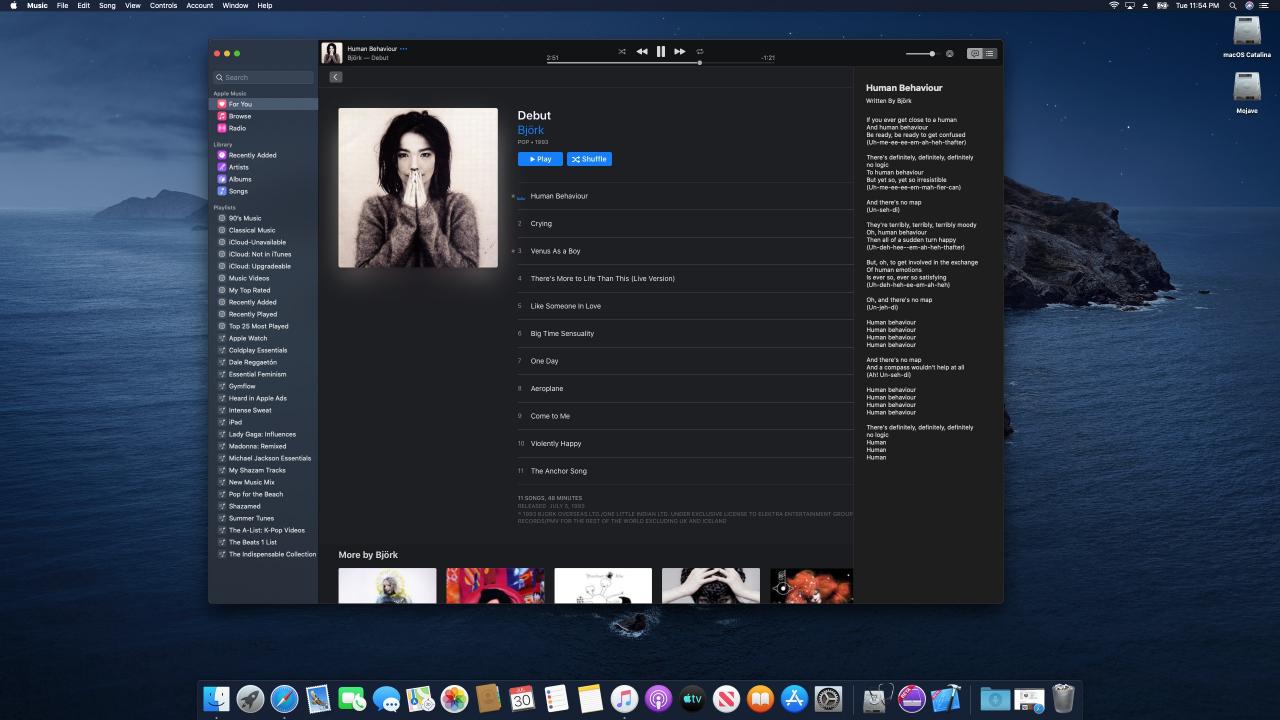Viewport: 1280px width, 720px height.
Task: Show Recently Added in the Library
Action: (x=263, y=155)
